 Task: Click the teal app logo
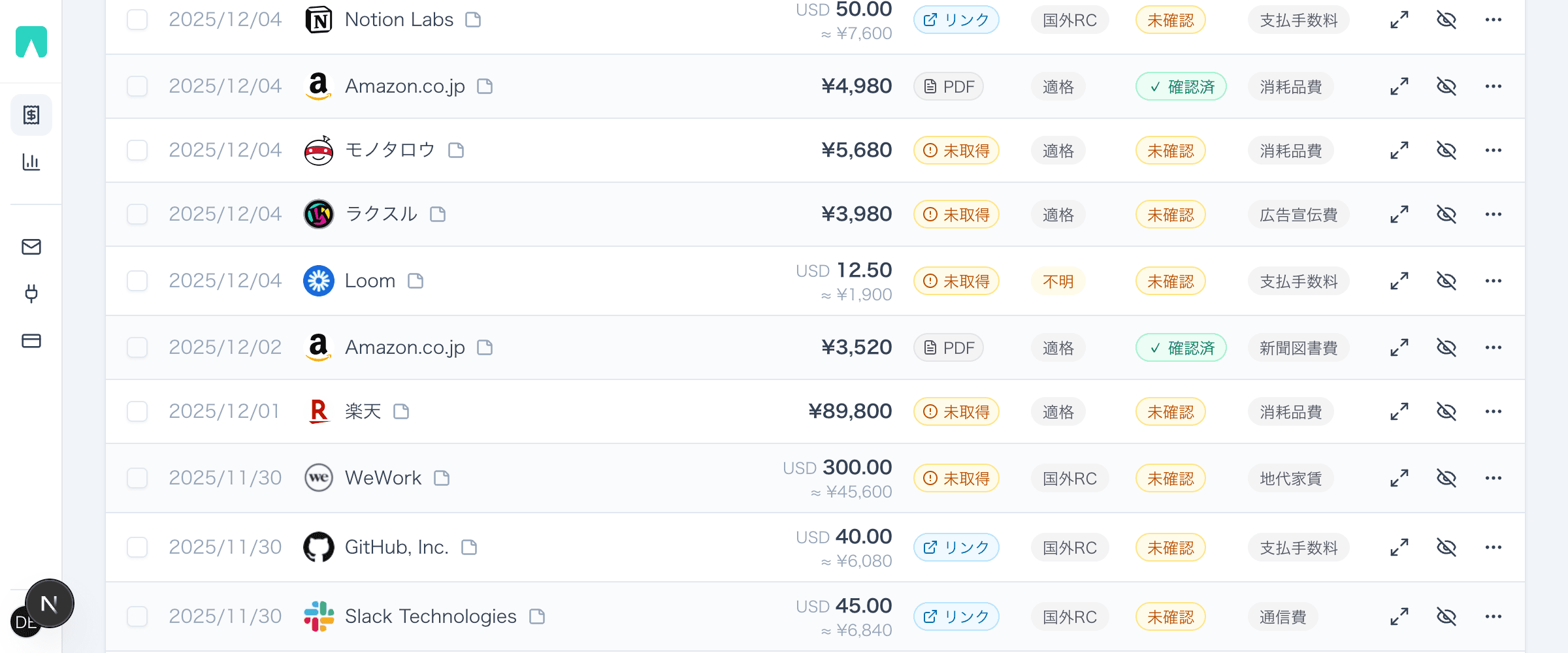(31, 42)
